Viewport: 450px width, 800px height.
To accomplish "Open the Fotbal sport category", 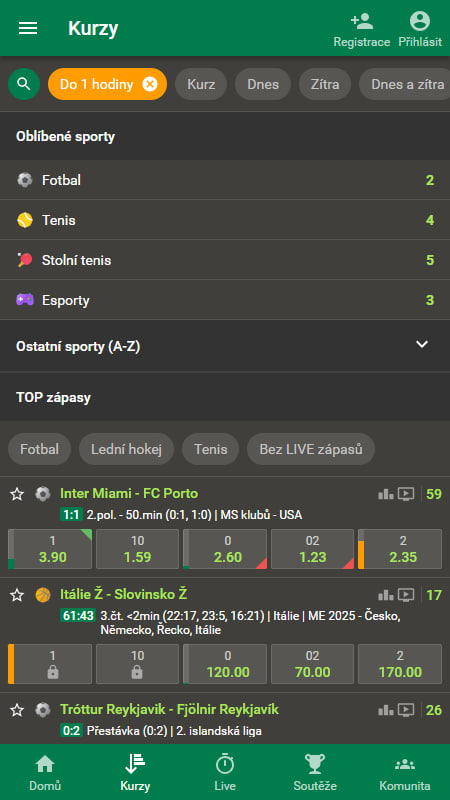I will (x=225, y=180).
